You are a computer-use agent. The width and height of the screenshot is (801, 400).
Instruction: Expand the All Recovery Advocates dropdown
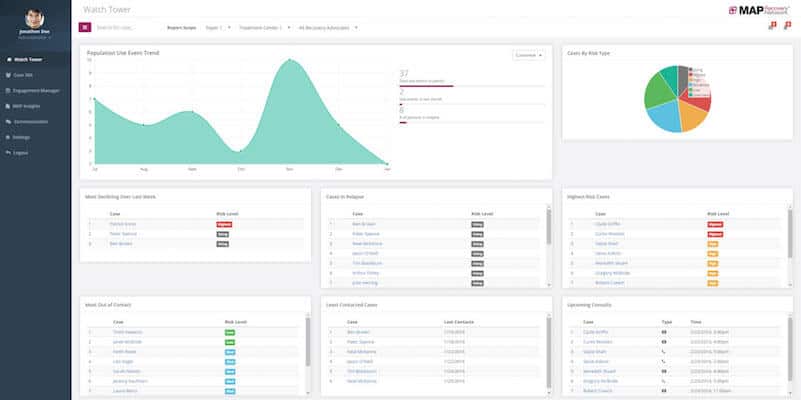(328, 28)
